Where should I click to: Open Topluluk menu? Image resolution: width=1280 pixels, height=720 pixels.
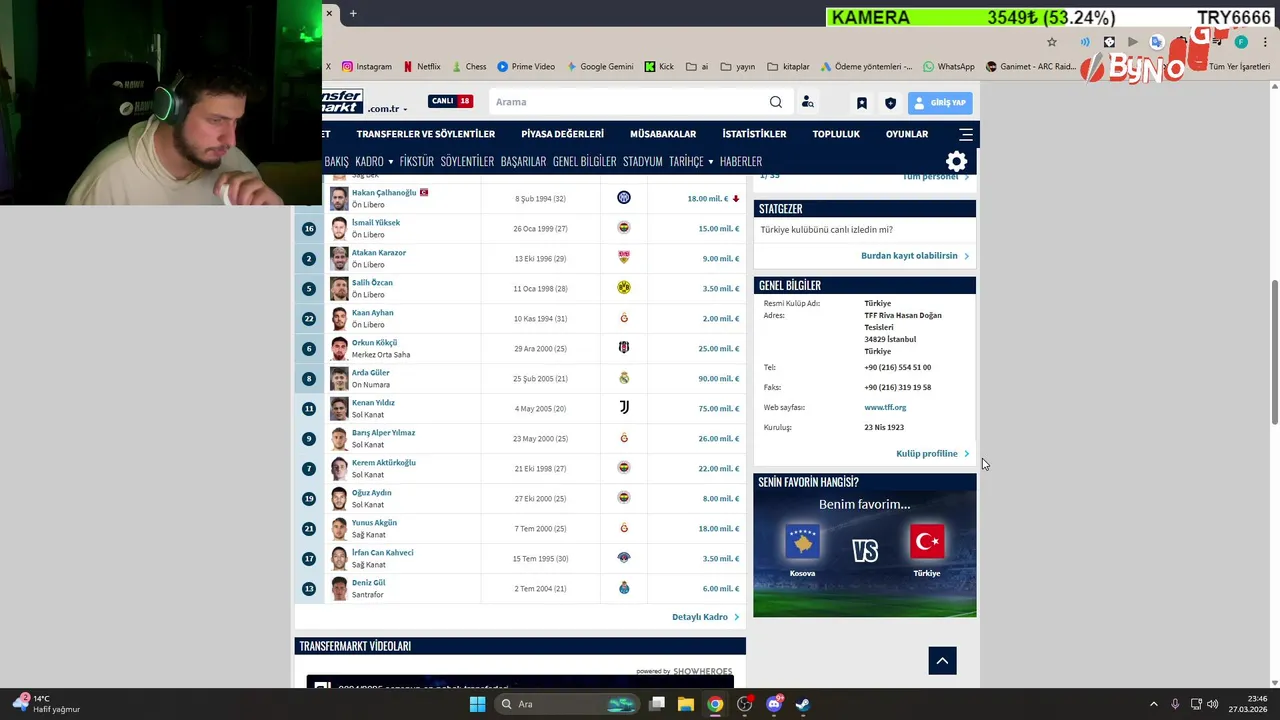[x=836, y=134]
